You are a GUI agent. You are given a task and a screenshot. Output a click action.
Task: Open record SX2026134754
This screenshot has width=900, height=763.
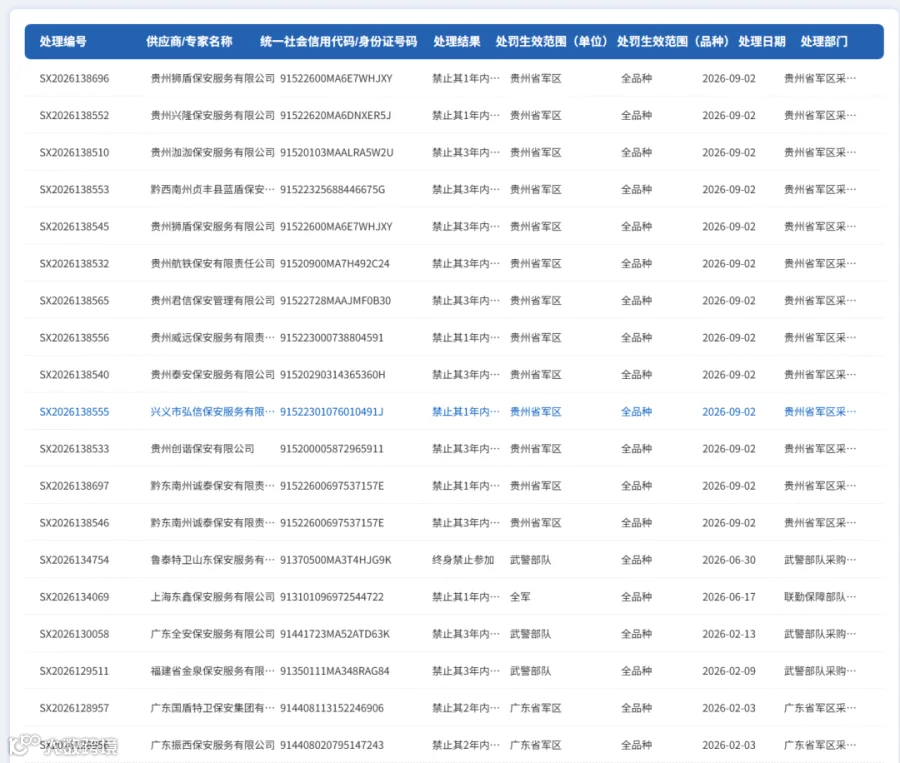(74, 560)
